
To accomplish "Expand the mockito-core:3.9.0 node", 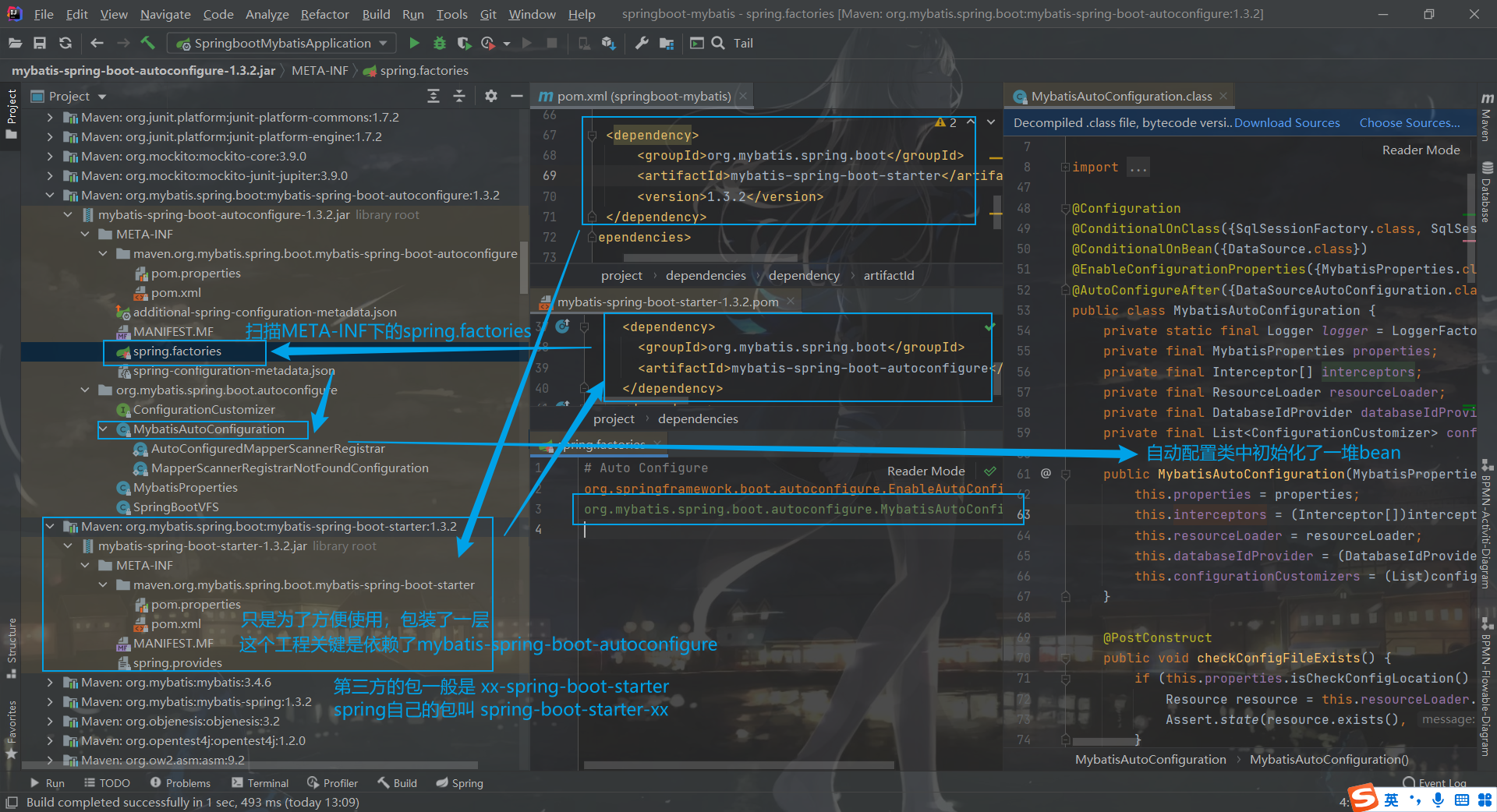I will (x=50, y=156).
